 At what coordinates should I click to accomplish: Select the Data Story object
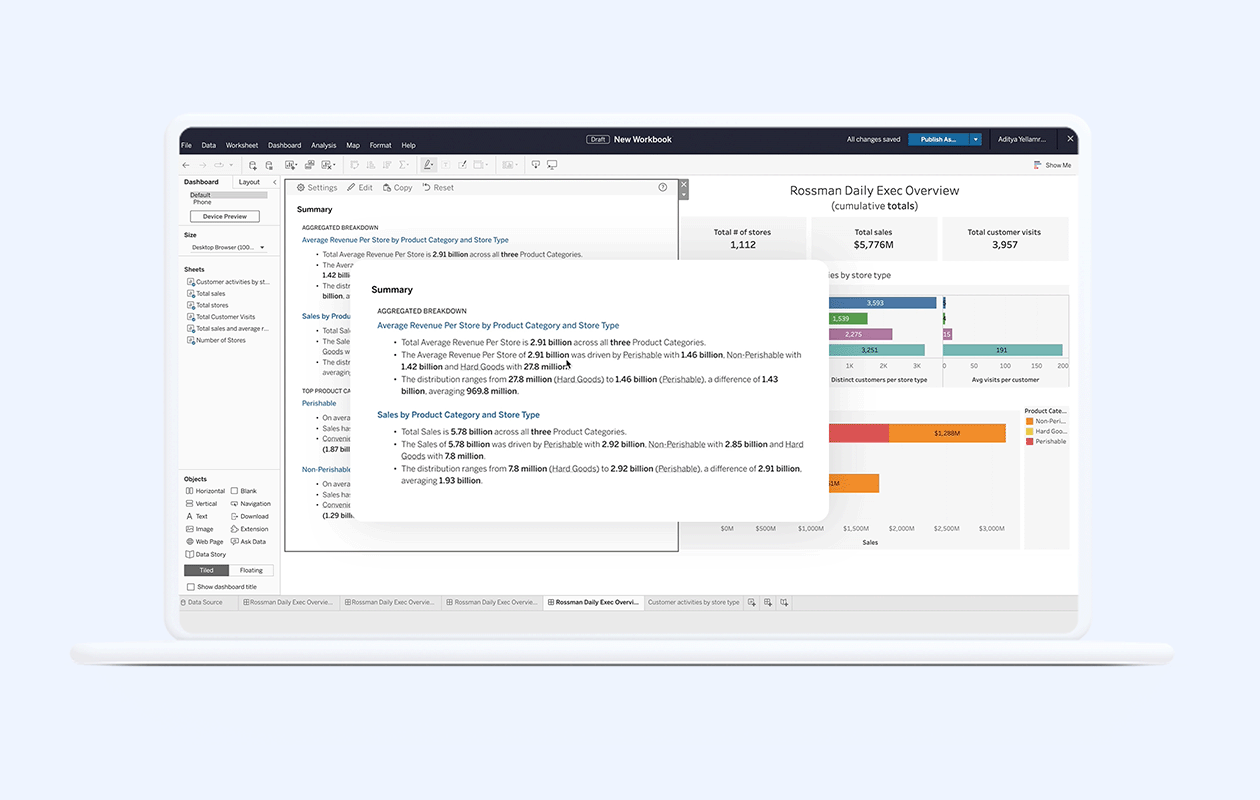click(x=206, y=554)
